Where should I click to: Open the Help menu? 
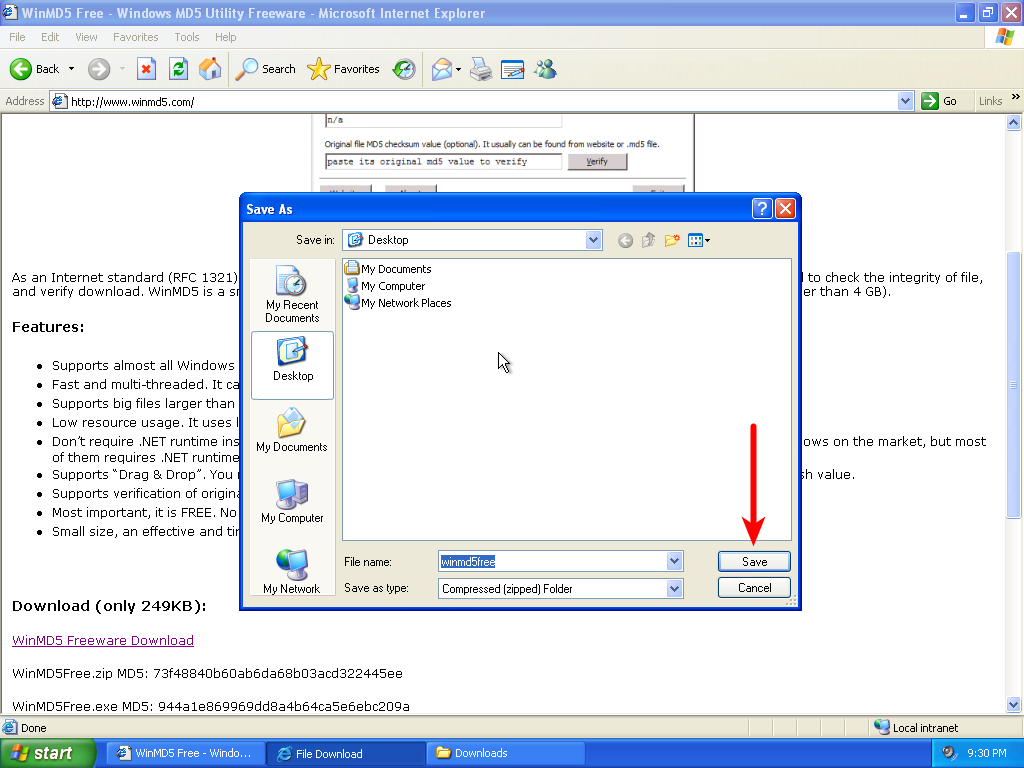coord(225,37)
